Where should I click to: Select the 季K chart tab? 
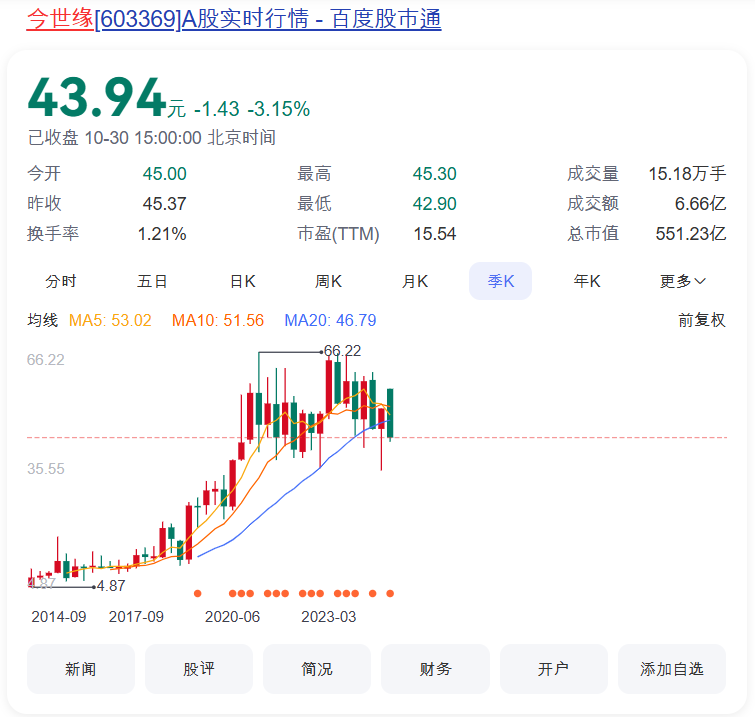pyautogui.click(x=501, y=281)
